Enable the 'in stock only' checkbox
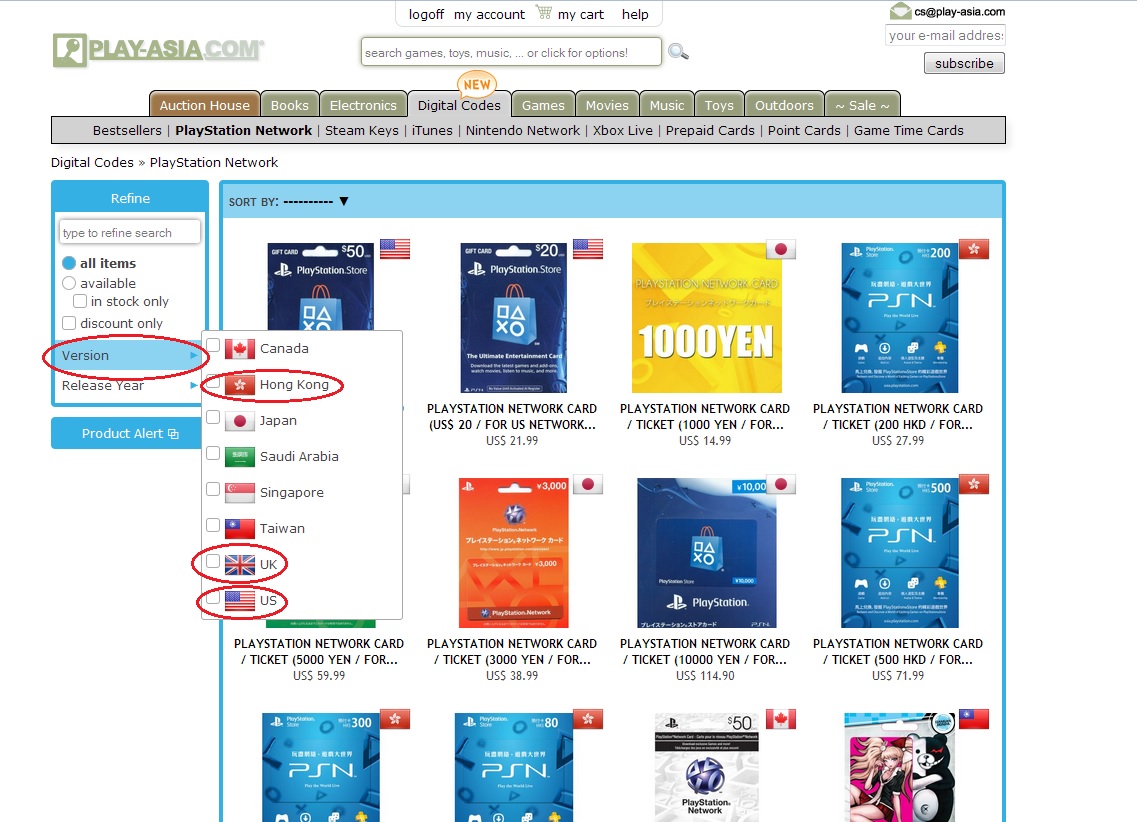 pyautogui.click(x=80, y=301)
